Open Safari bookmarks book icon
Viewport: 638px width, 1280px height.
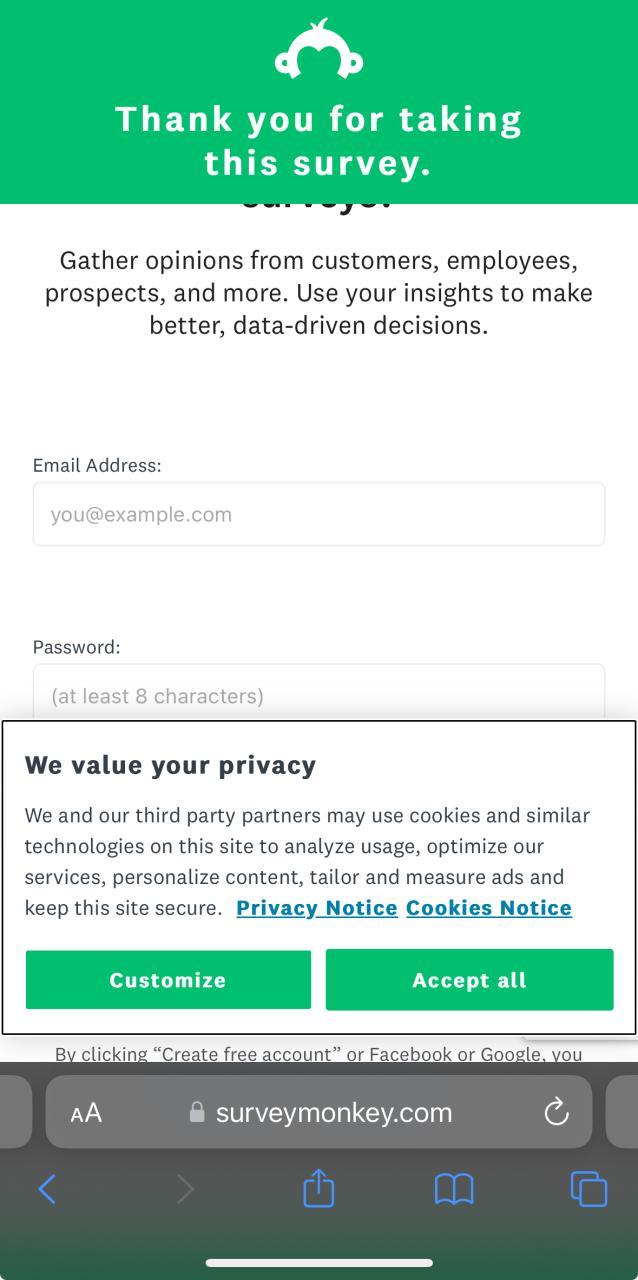coord(453,1189)
